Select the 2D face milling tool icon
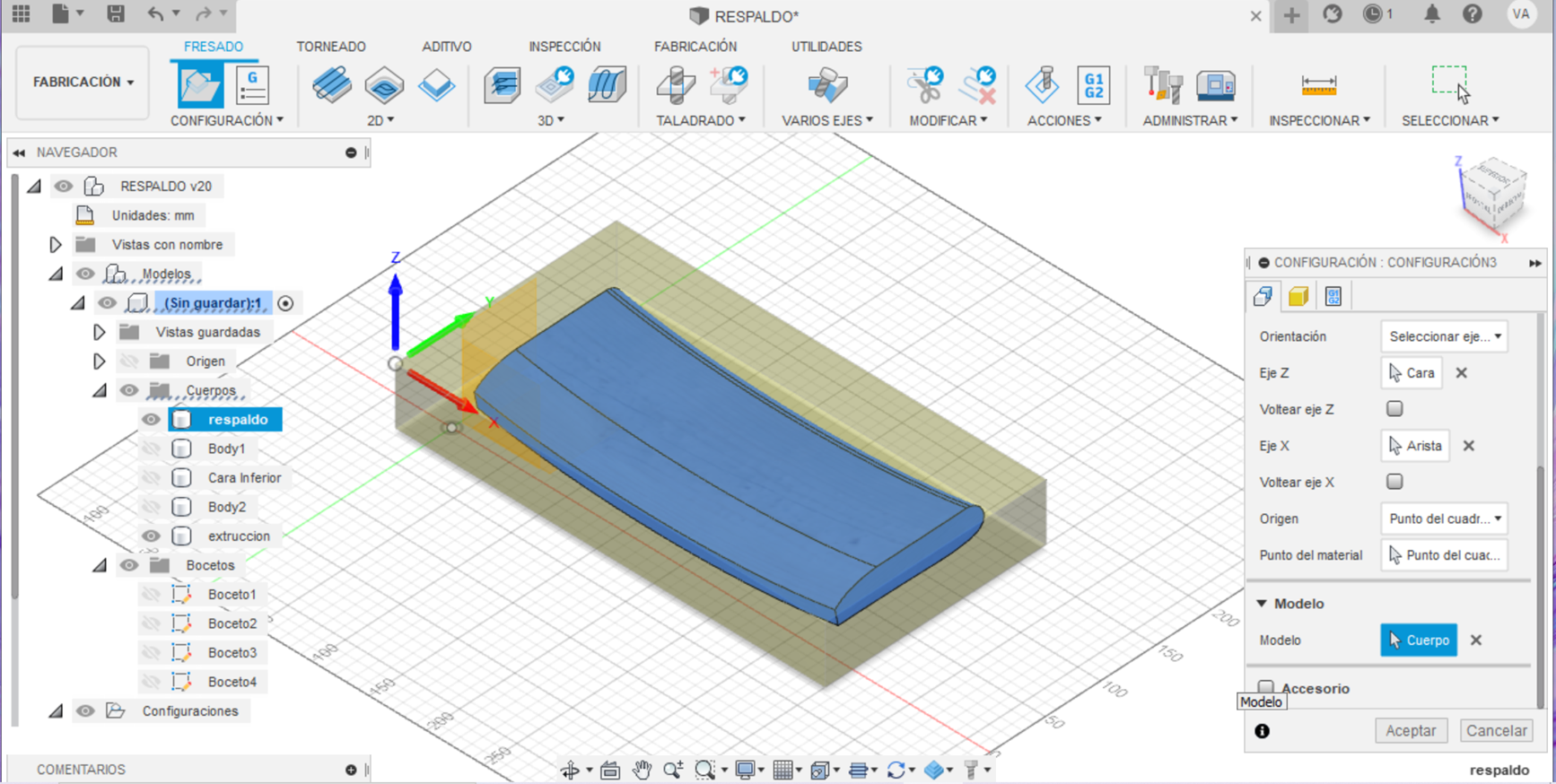This screenshot has height=784, width=1556. tap(437, 85)
